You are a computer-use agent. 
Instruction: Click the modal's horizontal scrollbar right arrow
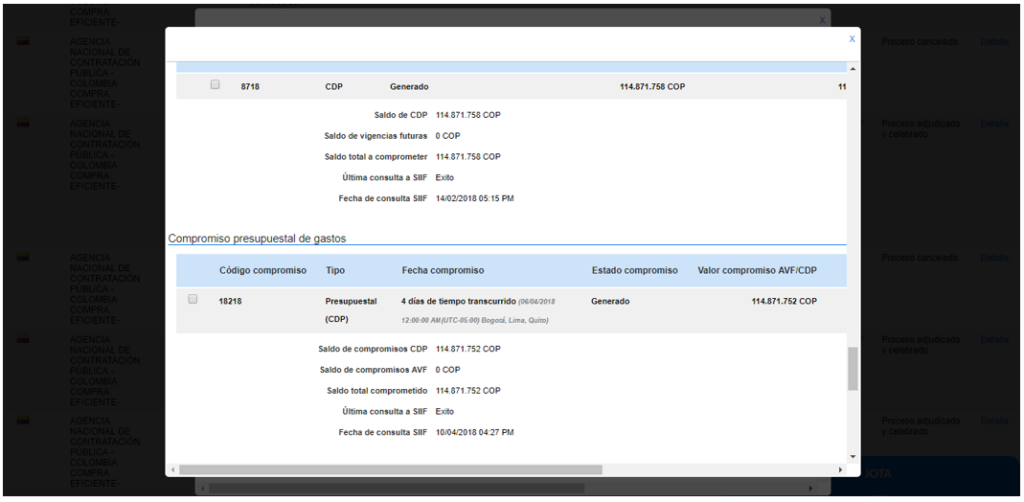[840, 469]
